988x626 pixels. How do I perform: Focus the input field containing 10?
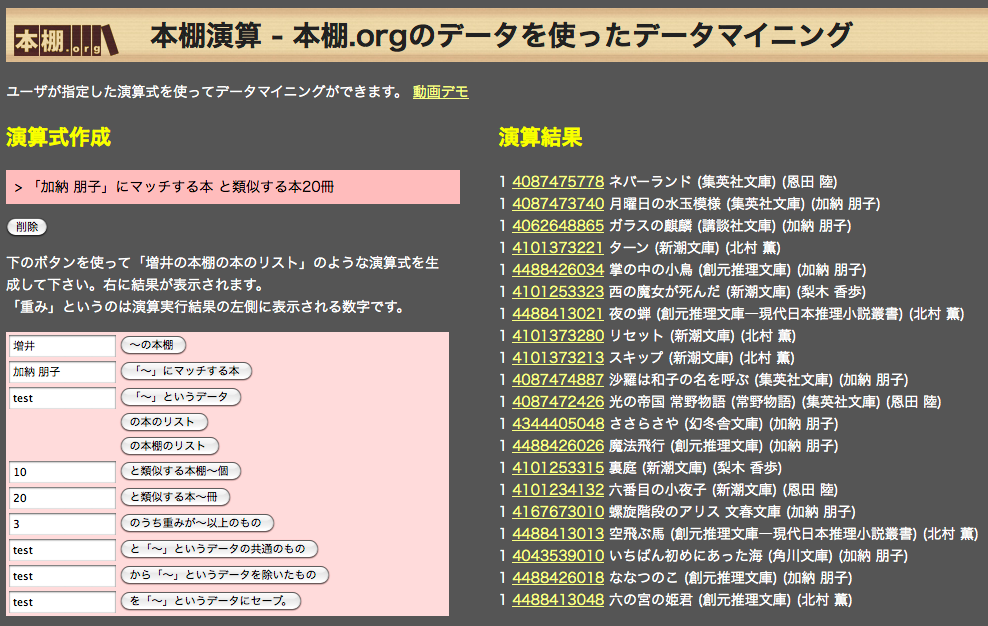coord(62,472)
